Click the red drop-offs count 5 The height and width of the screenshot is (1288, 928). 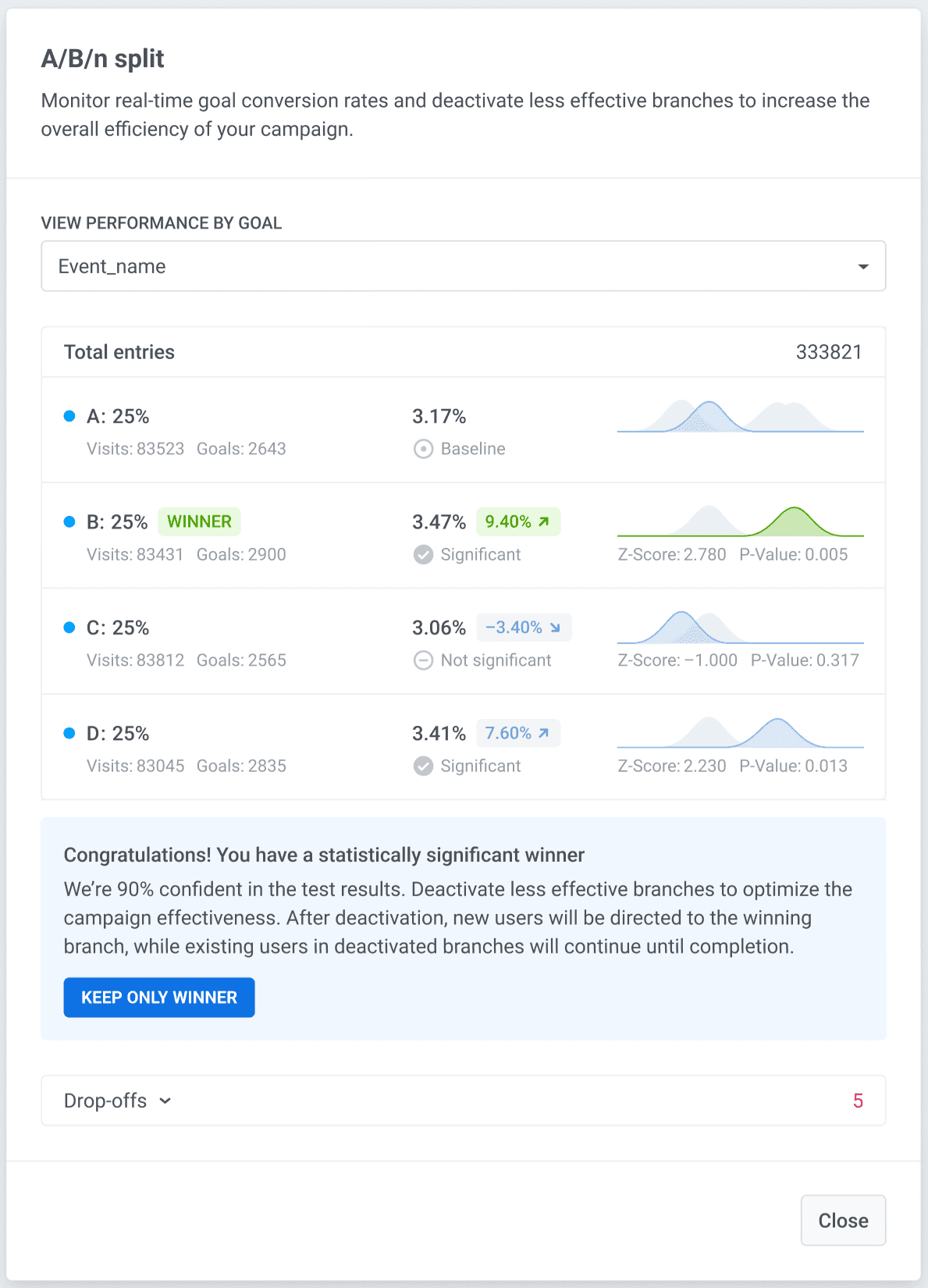(858, 1101)
